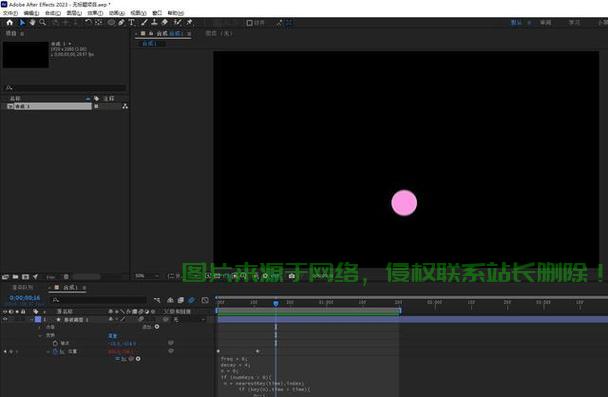Click the expression pick whip icon

click(131, 359)
